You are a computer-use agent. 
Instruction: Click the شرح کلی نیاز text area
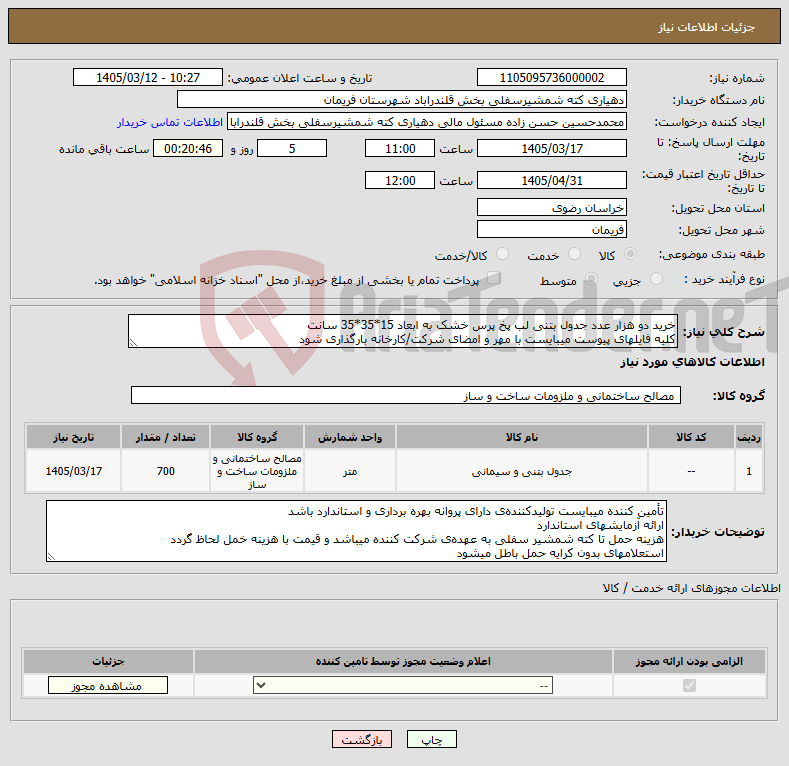403,331
